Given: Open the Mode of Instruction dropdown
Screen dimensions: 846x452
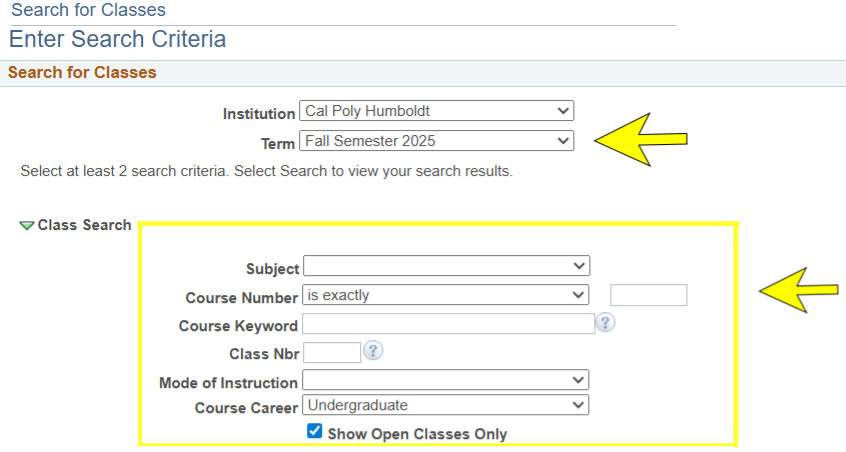Looking at the screenshot, I should (x=446, y=380).
